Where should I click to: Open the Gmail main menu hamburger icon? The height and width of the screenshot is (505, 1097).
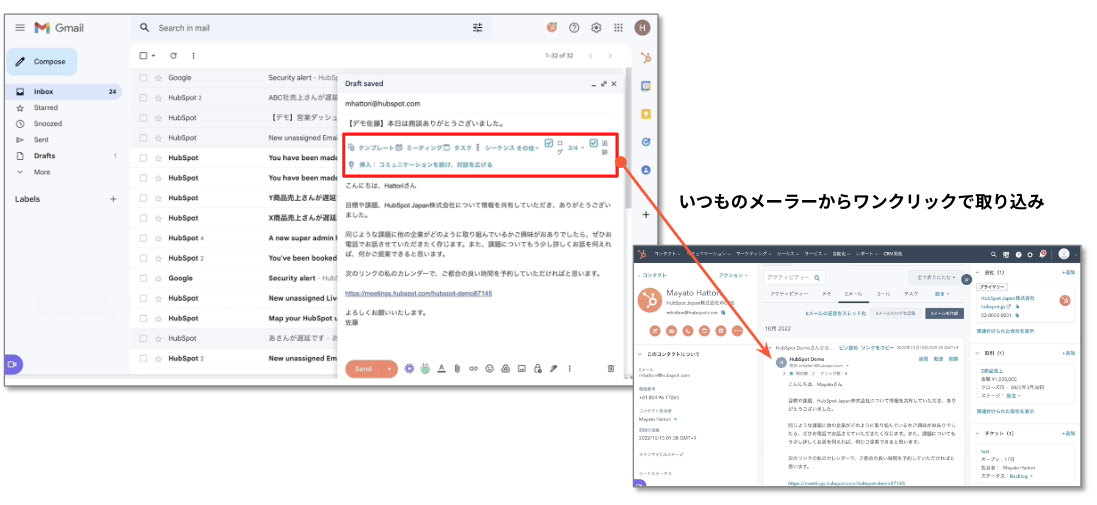20,28
